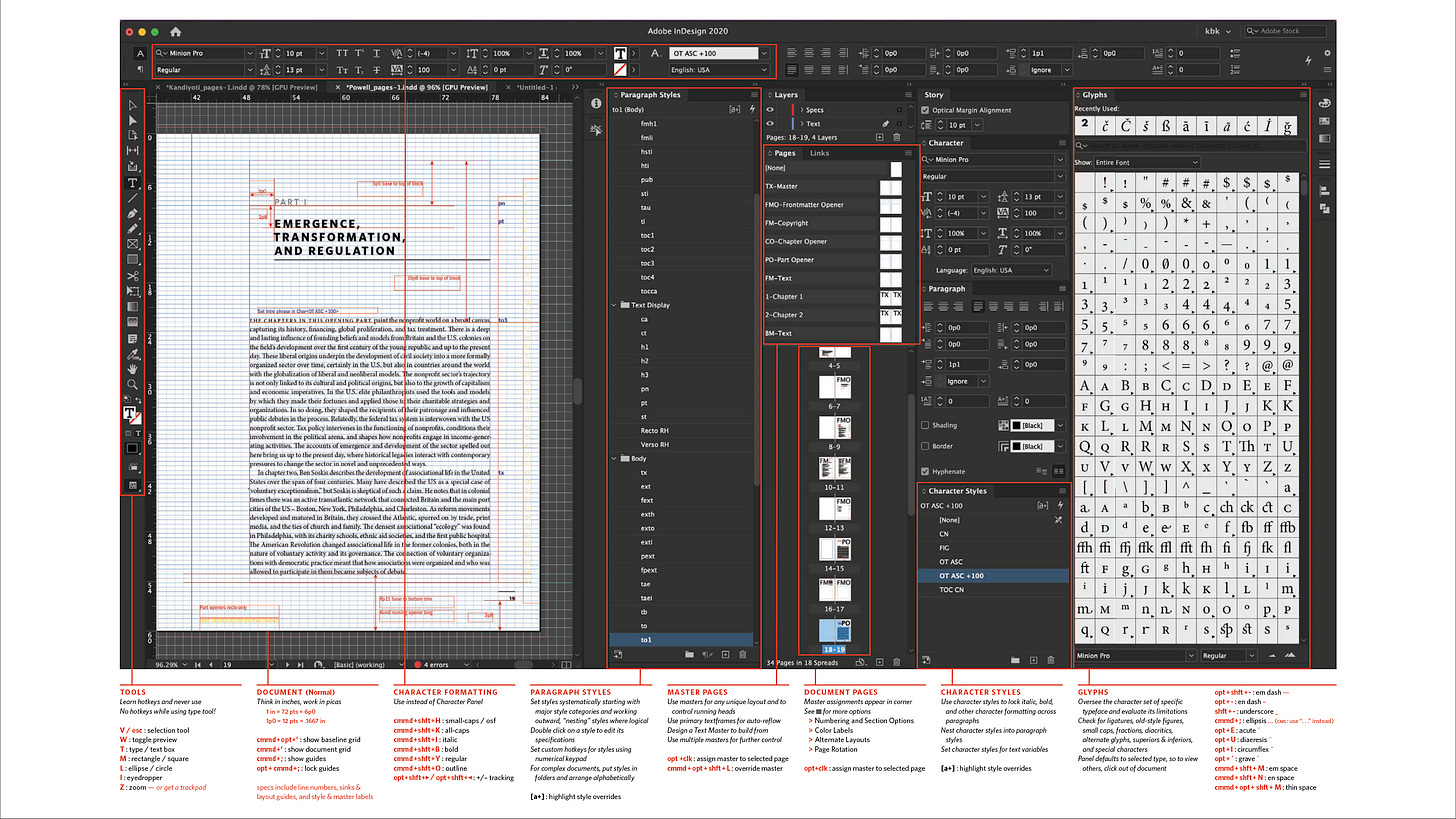Open Language English: USA dropdown in Character panel
The image size is (1456, 819).
1011,270
